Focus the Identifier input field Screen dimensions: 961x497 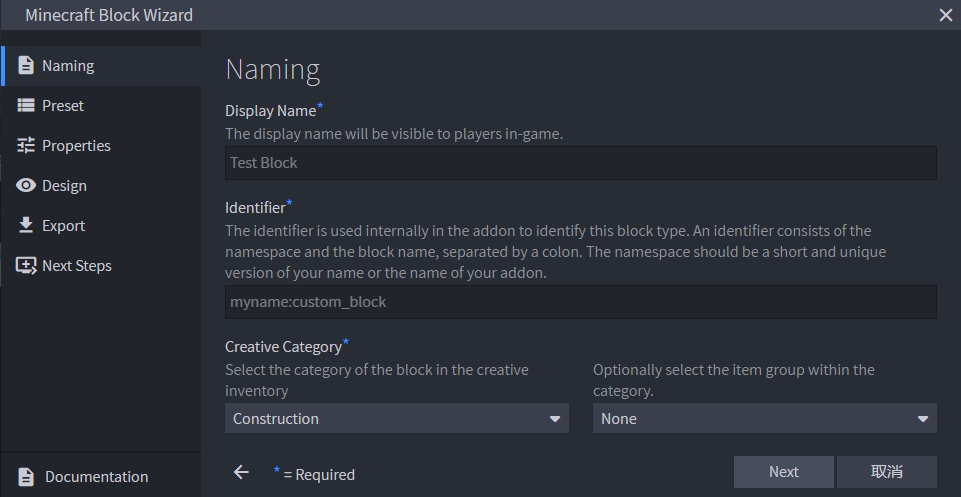(580, 302)
